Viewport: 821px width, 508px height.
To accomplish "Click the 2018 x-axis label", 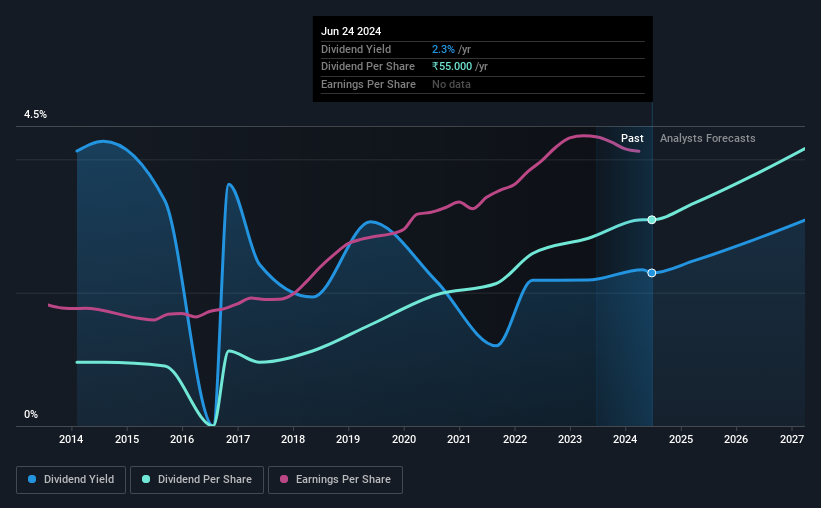I will coord(293,439).
